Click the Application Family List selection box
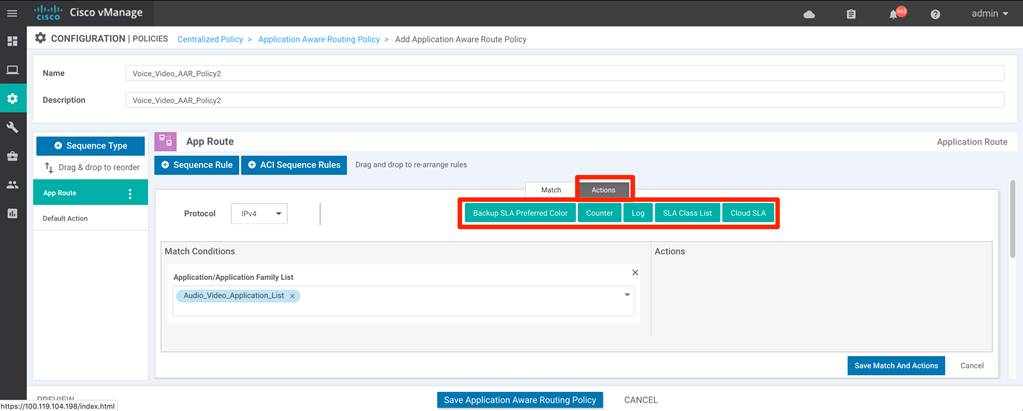Screen dimensions: 1023x411 404,301
